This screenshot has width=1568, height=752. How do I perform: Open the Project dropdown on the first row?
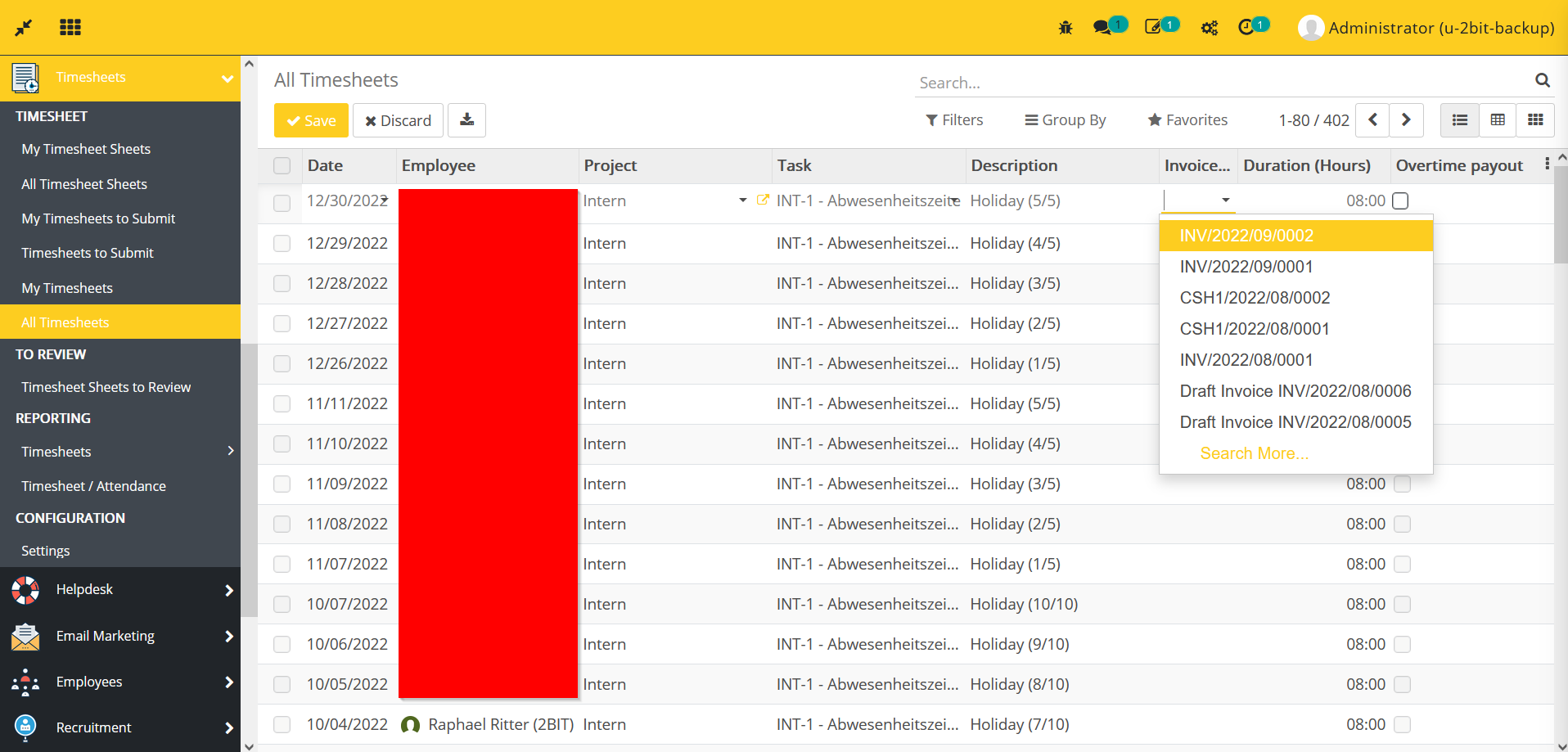743,200
